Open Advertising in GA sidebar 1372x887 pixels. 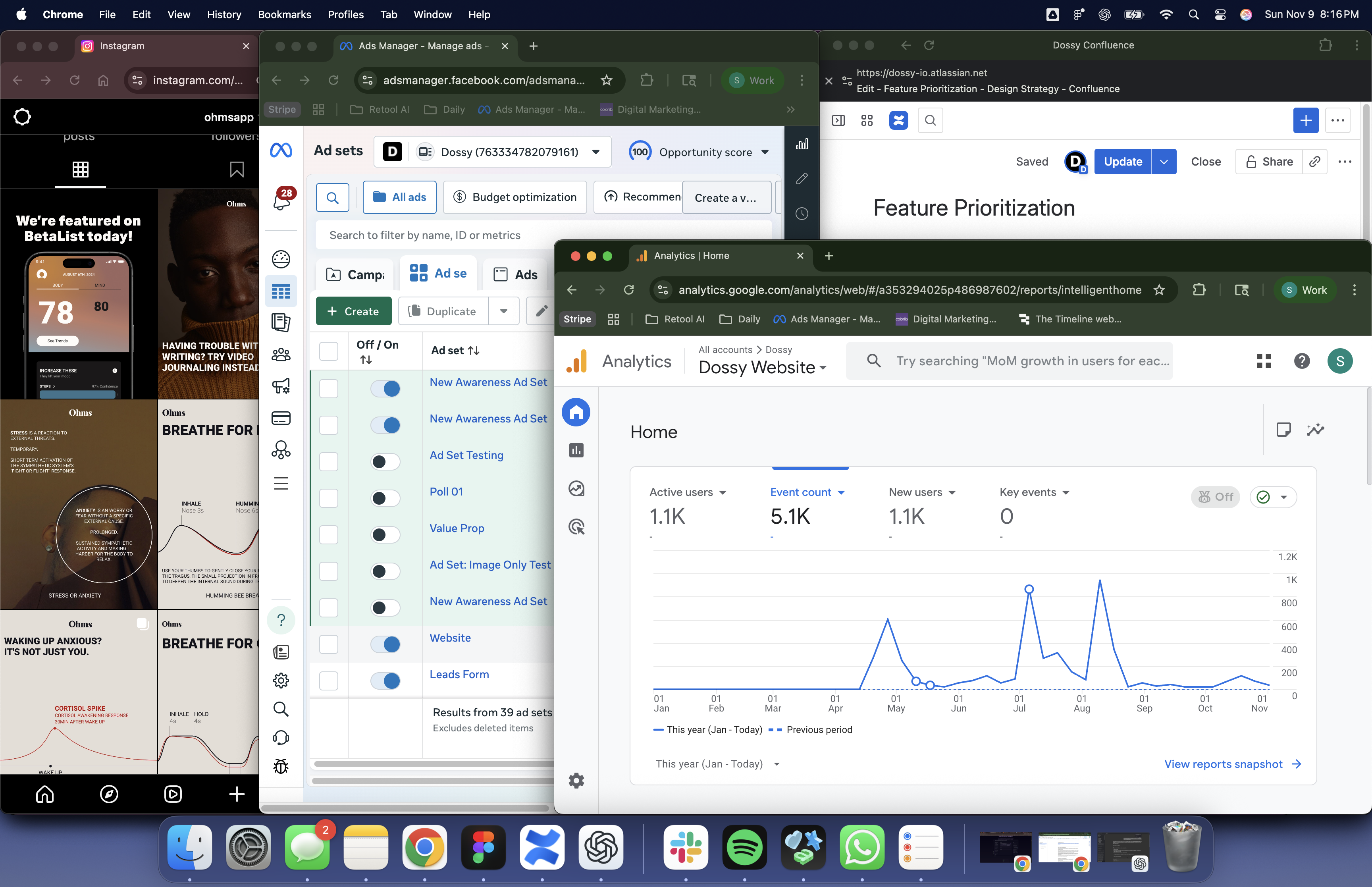pos(576,526)
